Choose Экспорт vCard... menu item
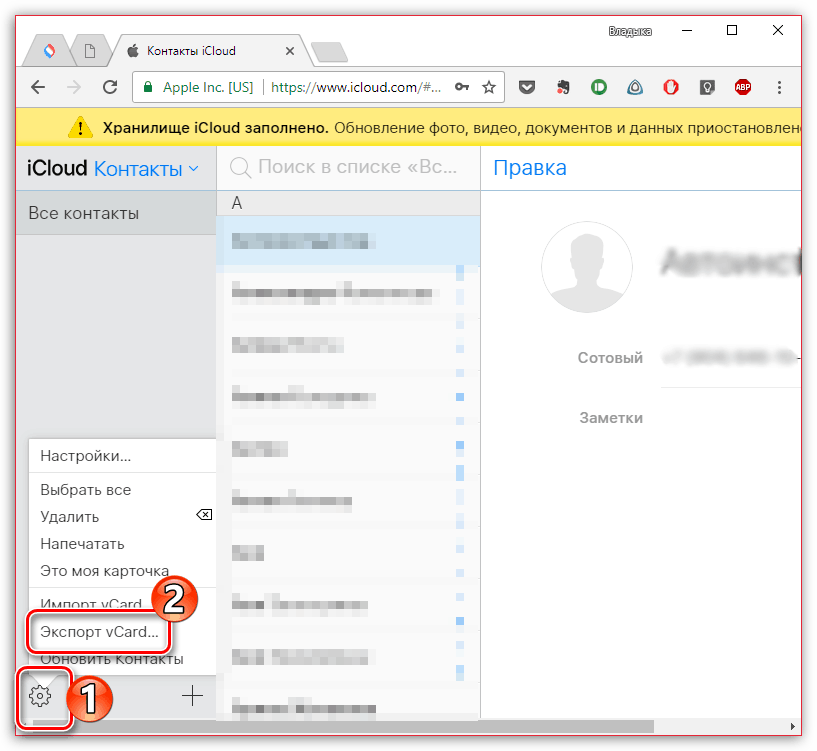 point(99,632)
